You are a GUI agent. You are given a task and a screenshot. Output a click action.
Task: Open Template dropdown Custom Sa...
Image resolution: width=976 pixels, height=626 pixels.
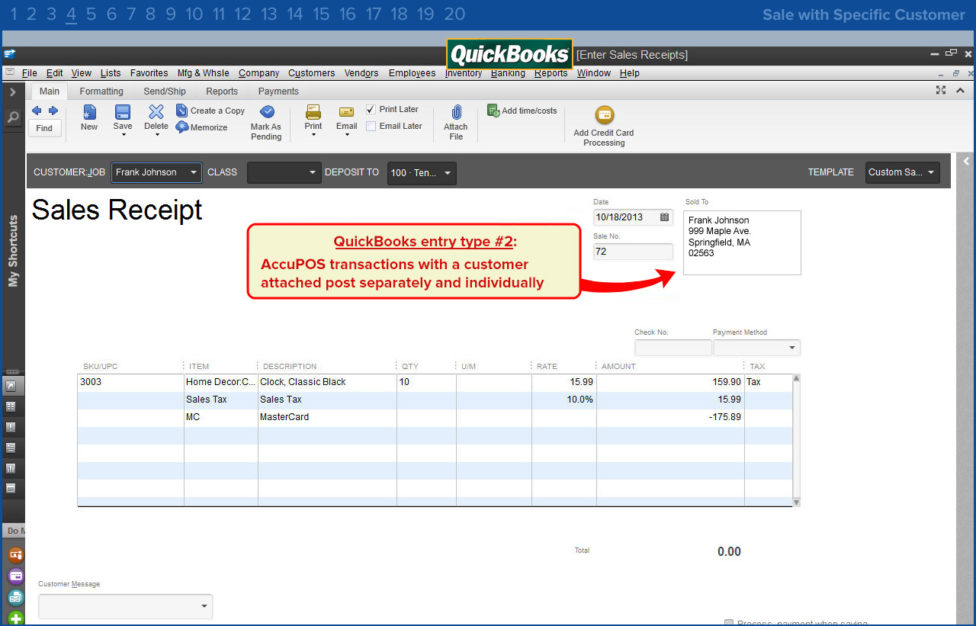pos(902,172)
